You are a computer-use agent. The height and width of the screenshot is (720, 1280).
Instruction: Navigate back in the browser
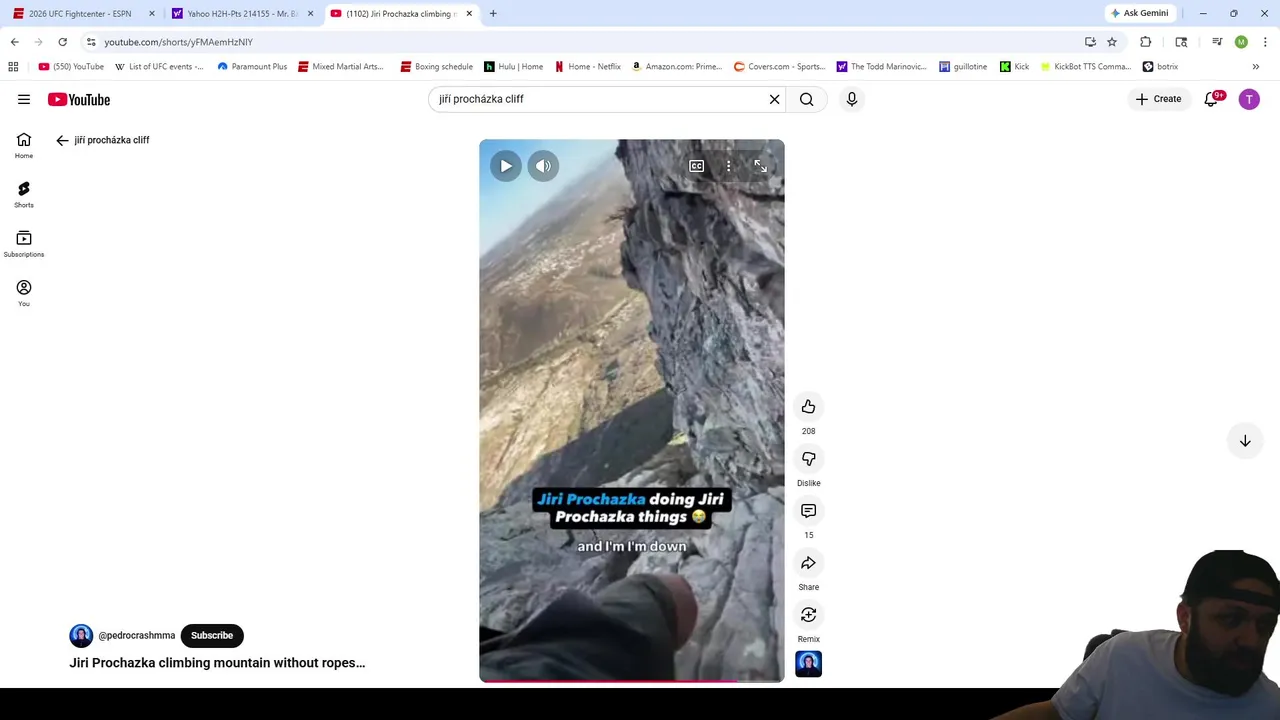(x=14, y=42)
